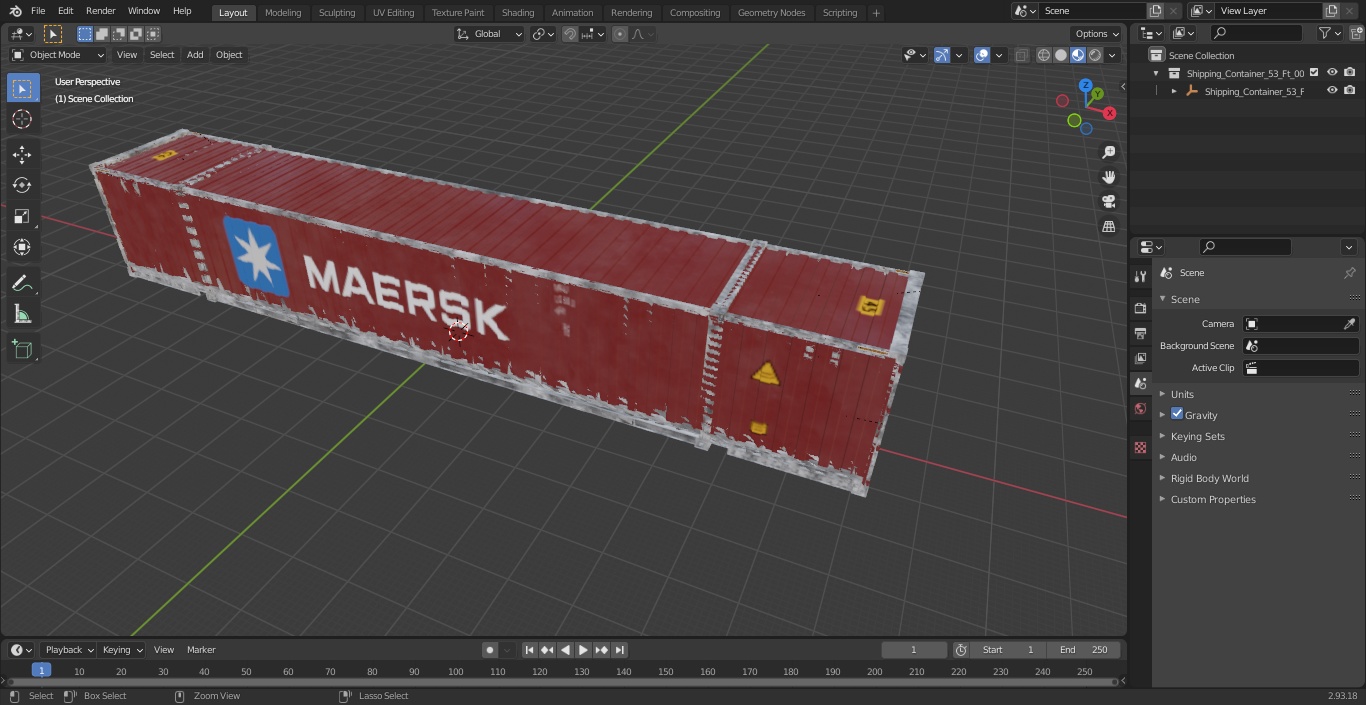Image resolution: width=1366 pixels, height=705 pixels.
Task: Disable rendering for the Shipping_Container_53_Ft_00 collection
Action: pos(1350,72)
